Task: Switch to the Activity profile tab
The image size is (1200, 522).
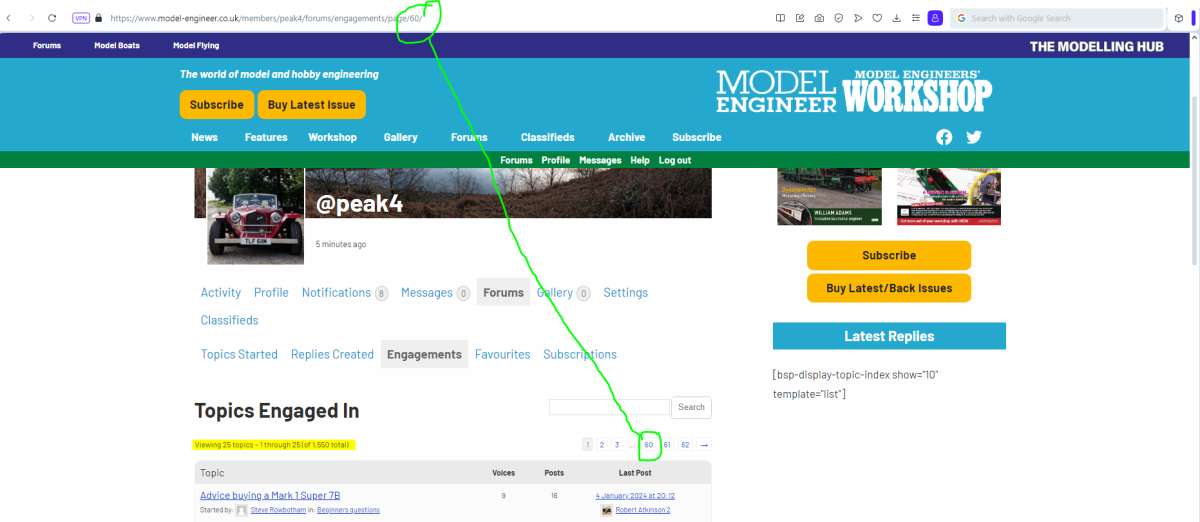Action: point(221,293)
